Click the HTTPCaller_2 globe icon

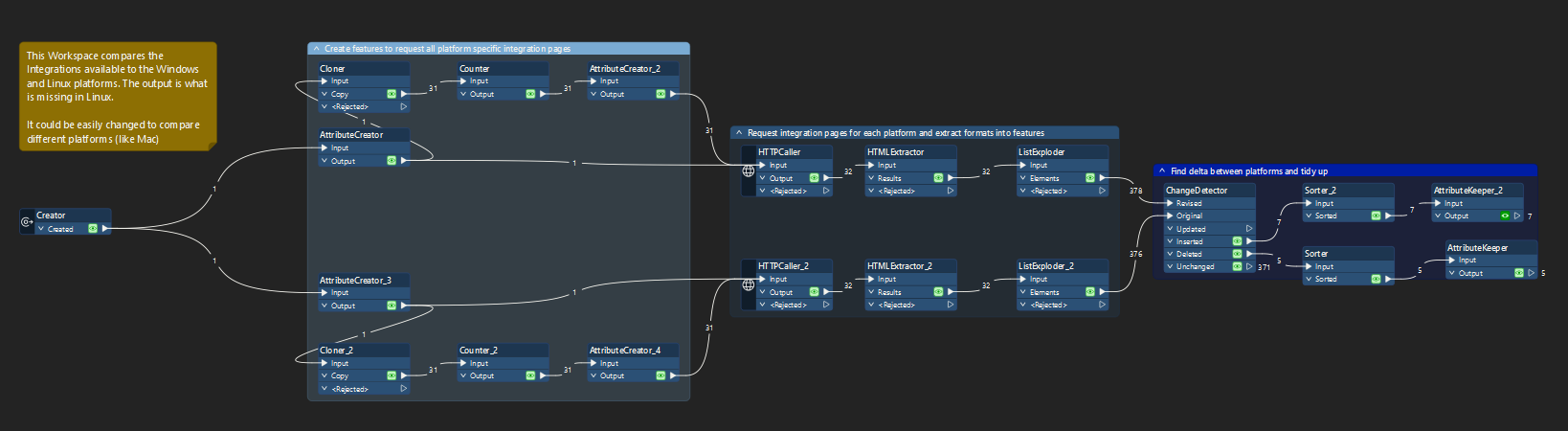coord(749,284)
